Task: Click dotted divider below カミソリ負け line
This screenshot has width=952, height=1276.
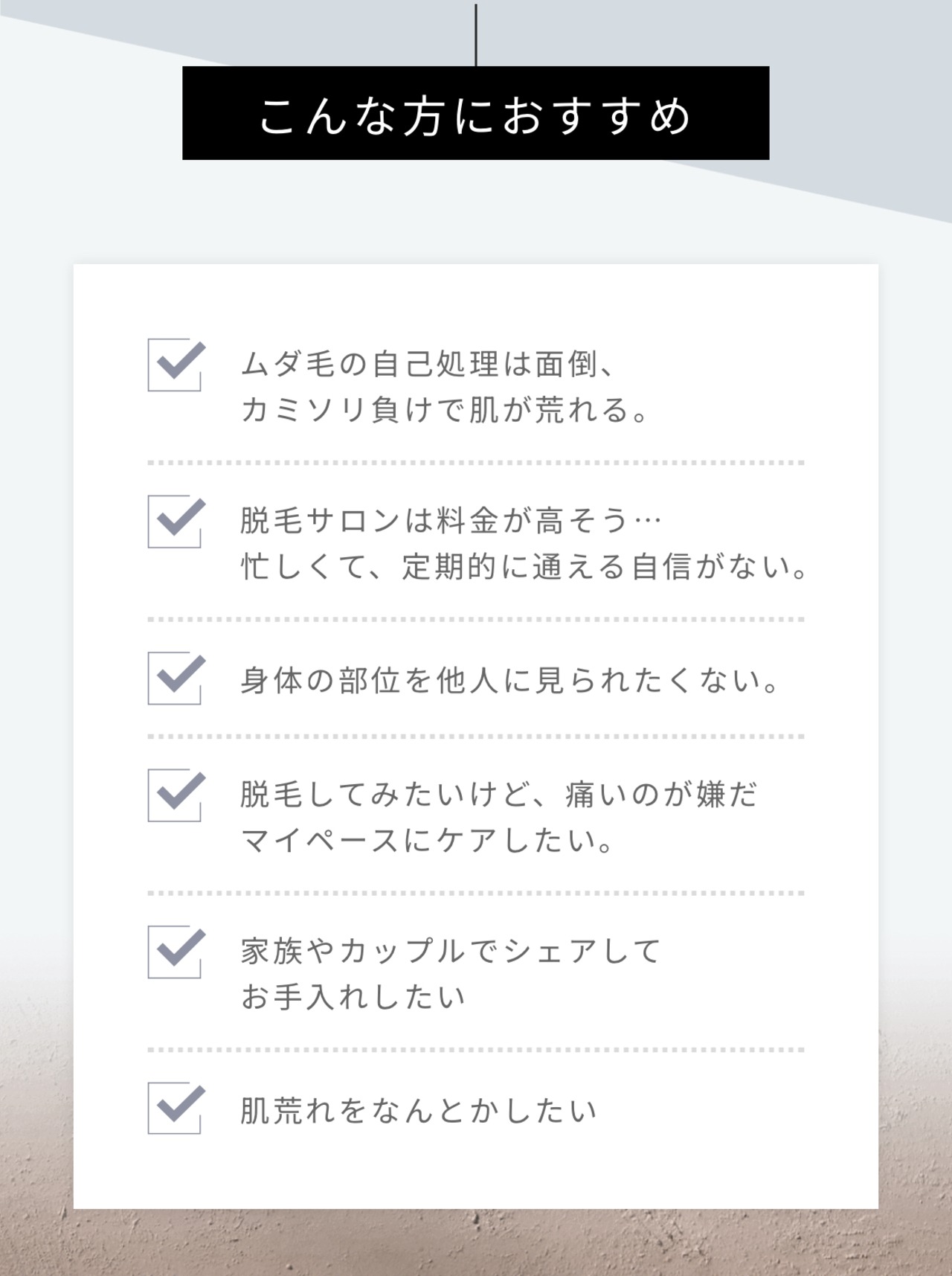Action: 476,463
